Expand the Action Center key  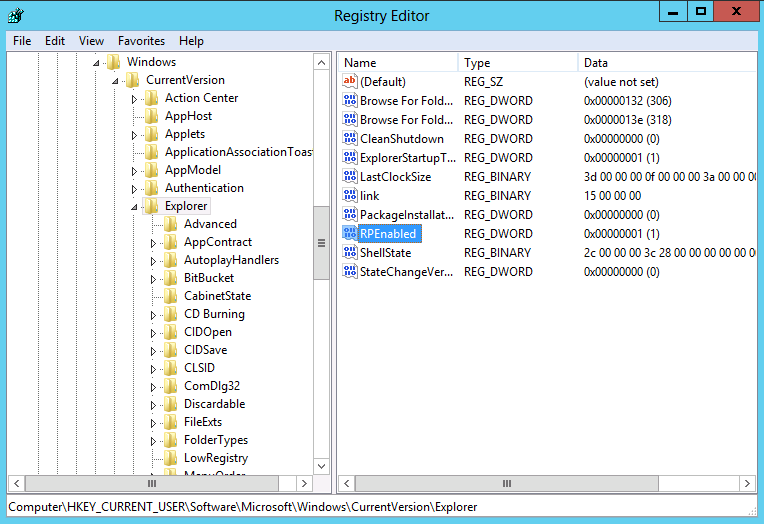(134, 99)
